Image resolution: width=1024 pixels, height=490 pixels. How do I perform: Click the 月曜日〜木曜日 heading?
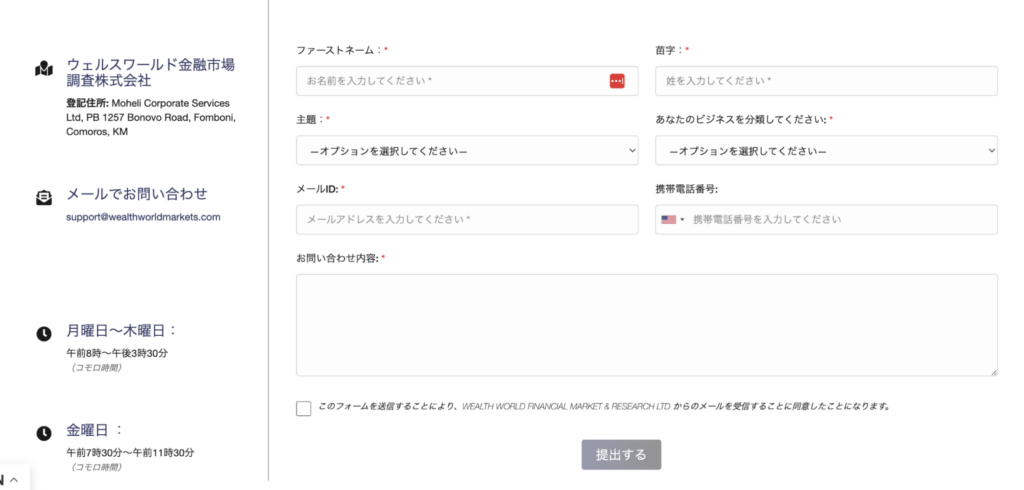coord(121,331)
